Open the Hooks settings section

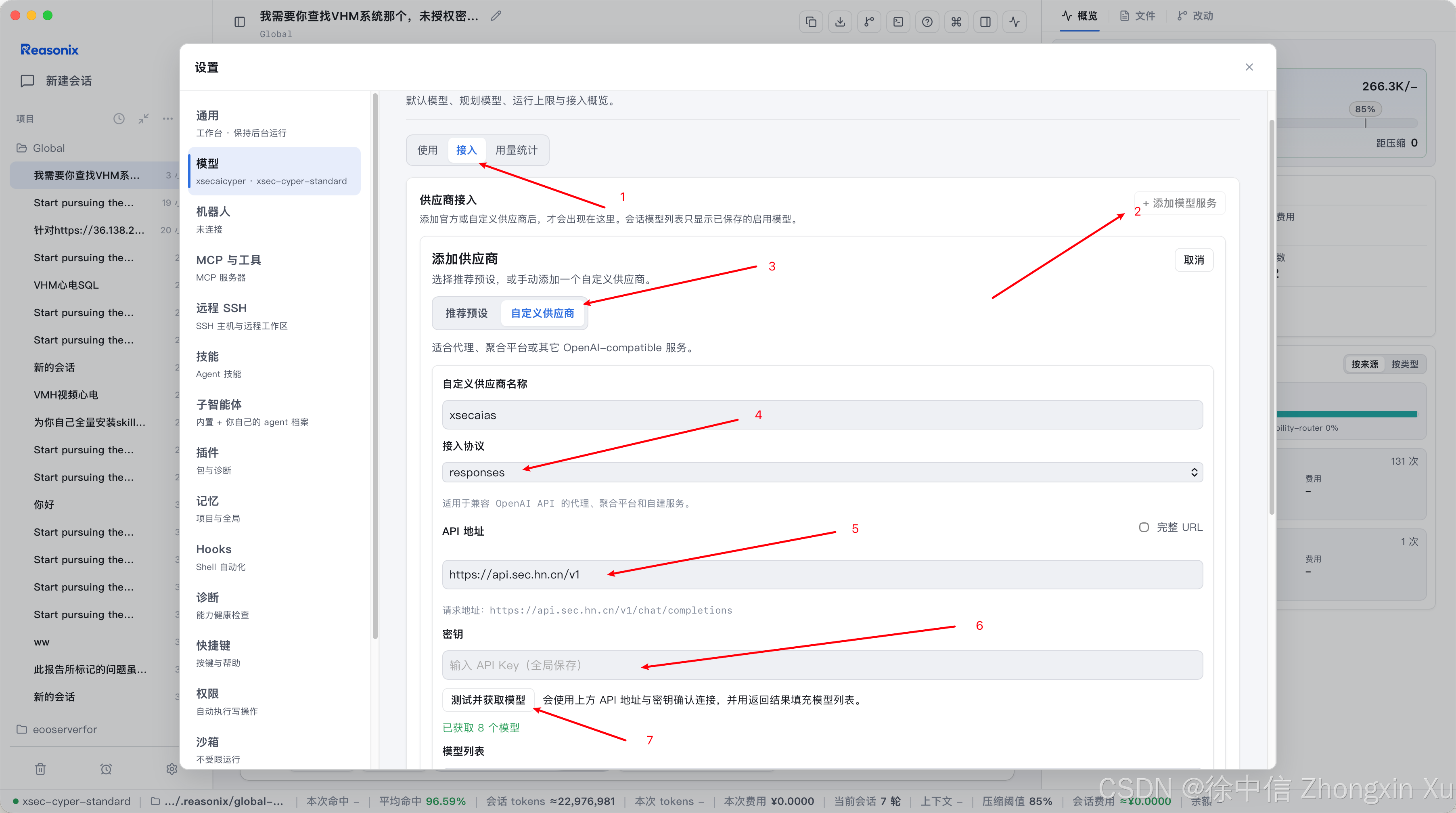(x=274, y=557)
